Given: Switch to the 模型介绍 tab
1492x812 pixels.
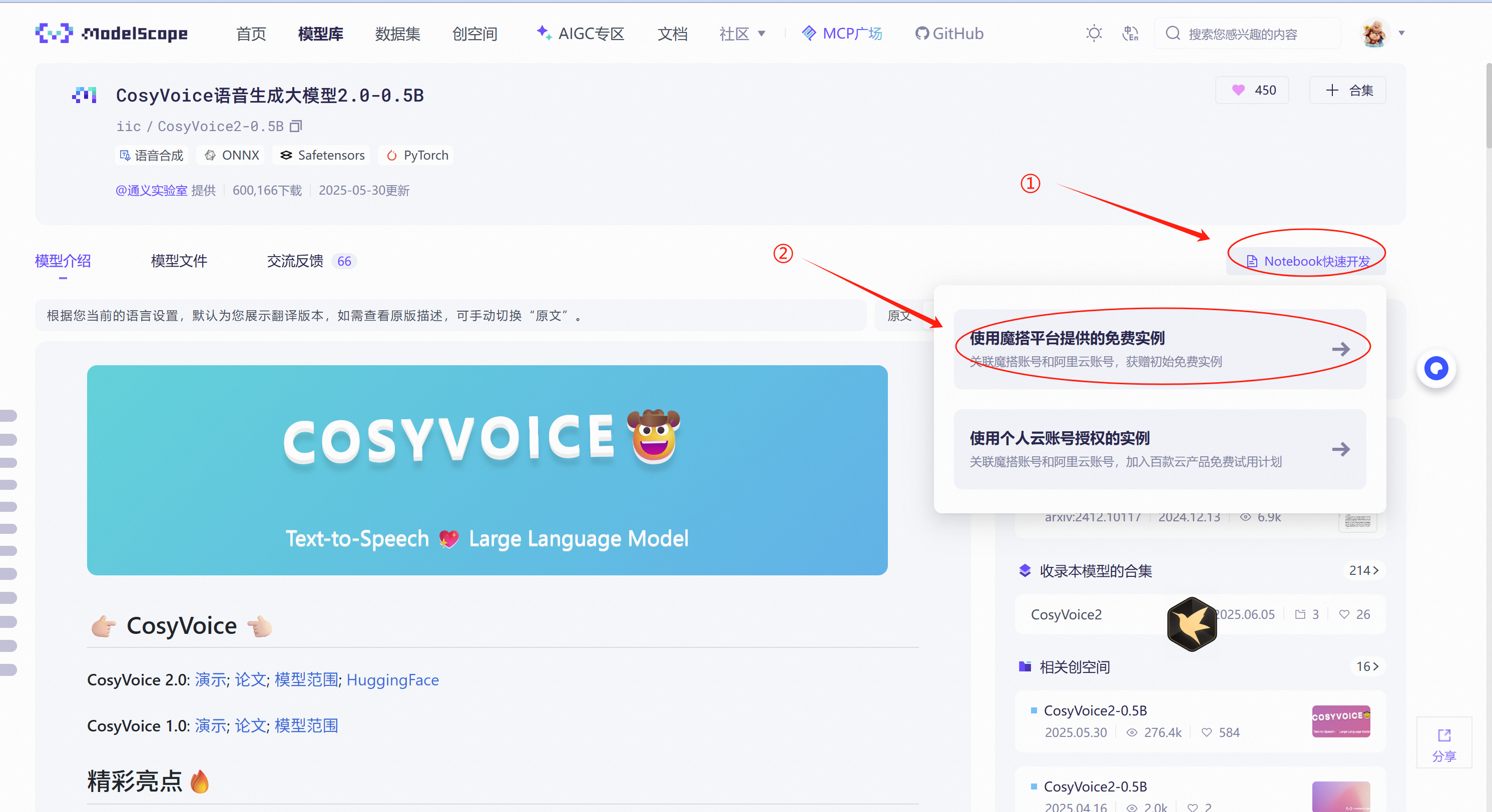Looking at the screenshot, I should tap(63, 261).
